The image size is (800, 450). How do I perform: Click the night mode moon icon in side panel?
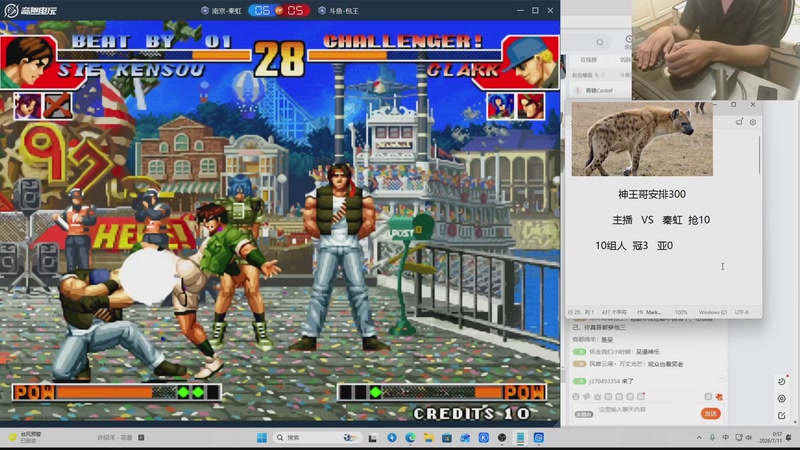pos(782,381)
